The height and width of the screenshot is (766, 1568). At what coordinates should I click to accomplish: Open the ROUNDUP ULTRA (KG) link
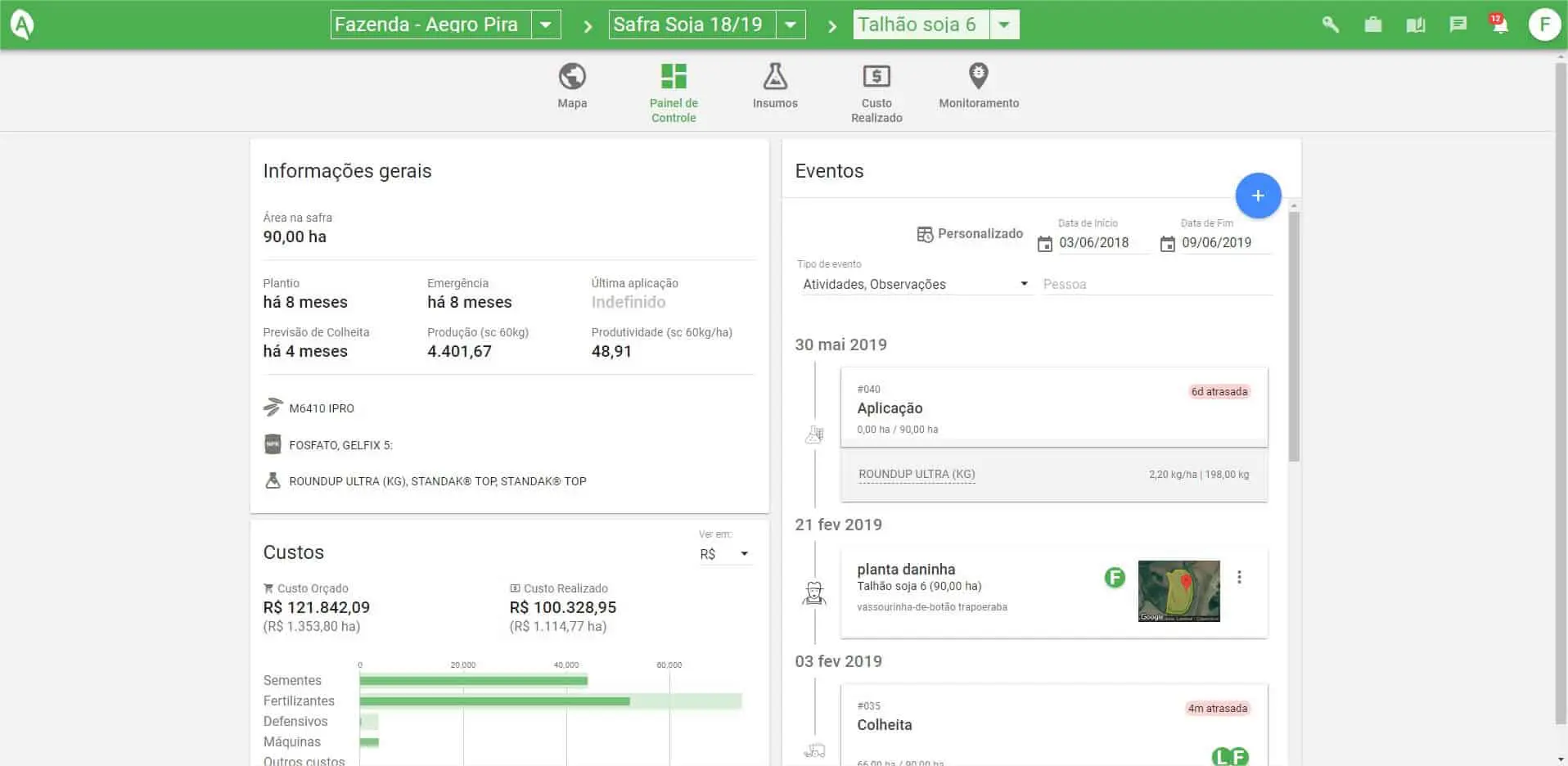[x=916, y=474]
